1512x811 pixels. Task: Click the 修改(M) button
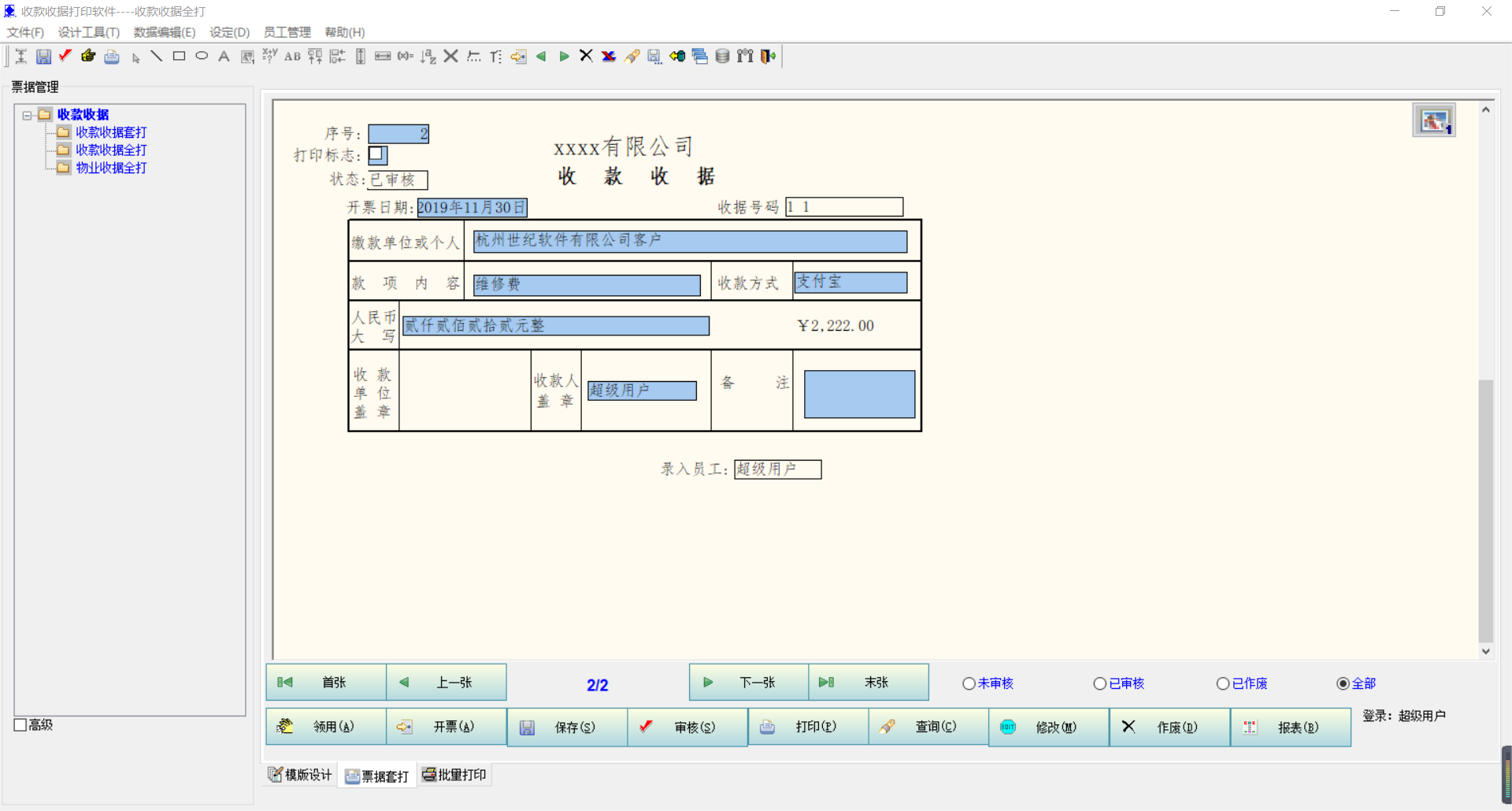1049,728
